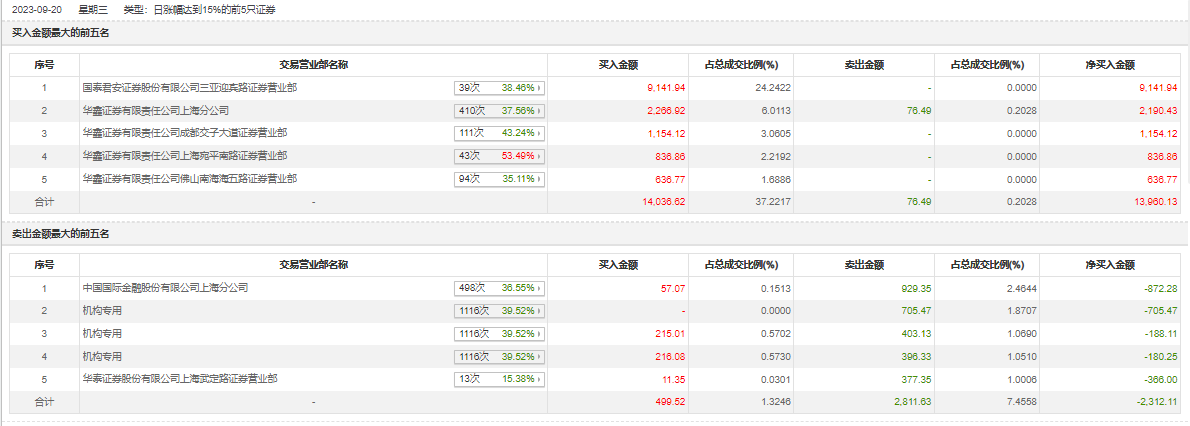
Task: Click 中国国际金融股份有限公司上海分公司
Action: (x=165, y=288)
